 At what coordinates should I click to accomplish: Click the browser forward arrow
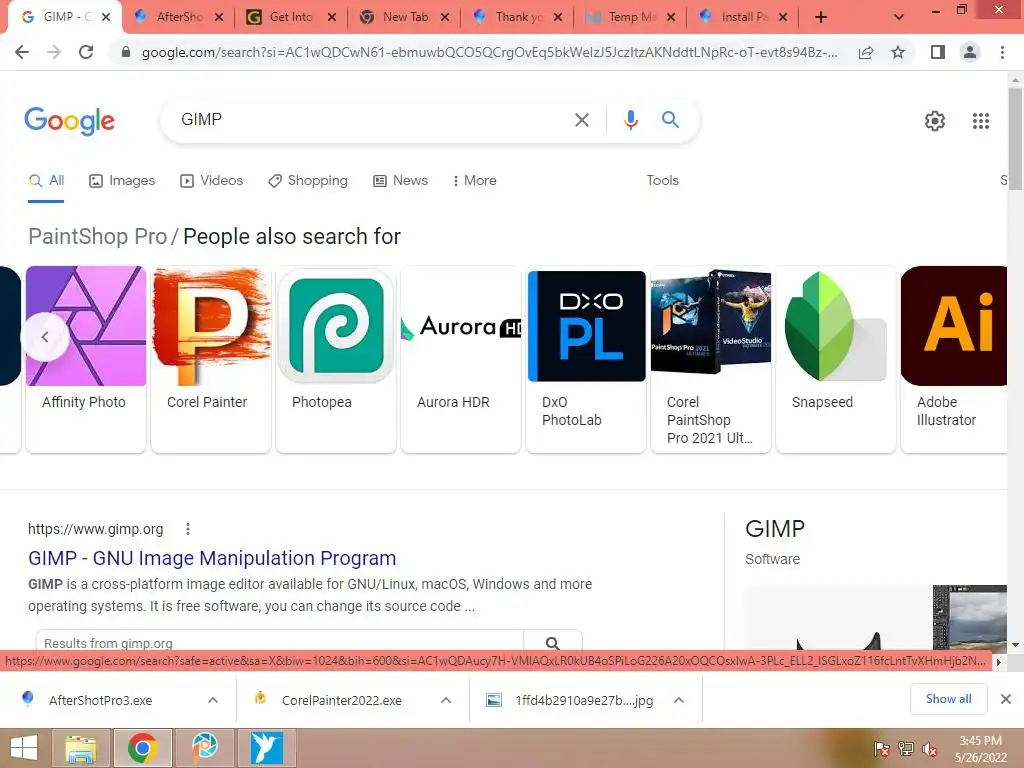click(54, 52)
